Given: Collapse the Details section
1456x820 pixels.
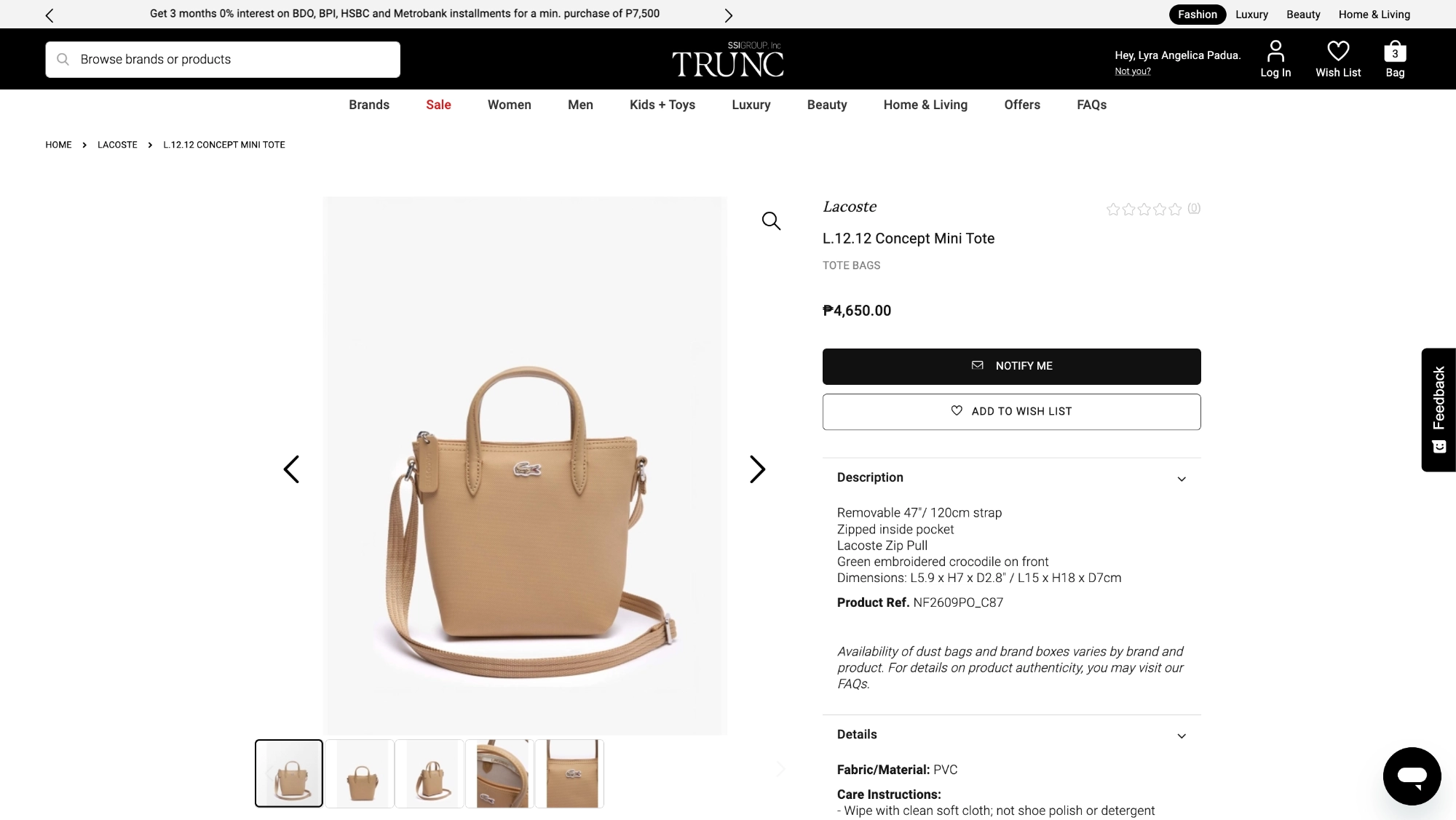Looking at the screenshot, I should pos(1182,736).
